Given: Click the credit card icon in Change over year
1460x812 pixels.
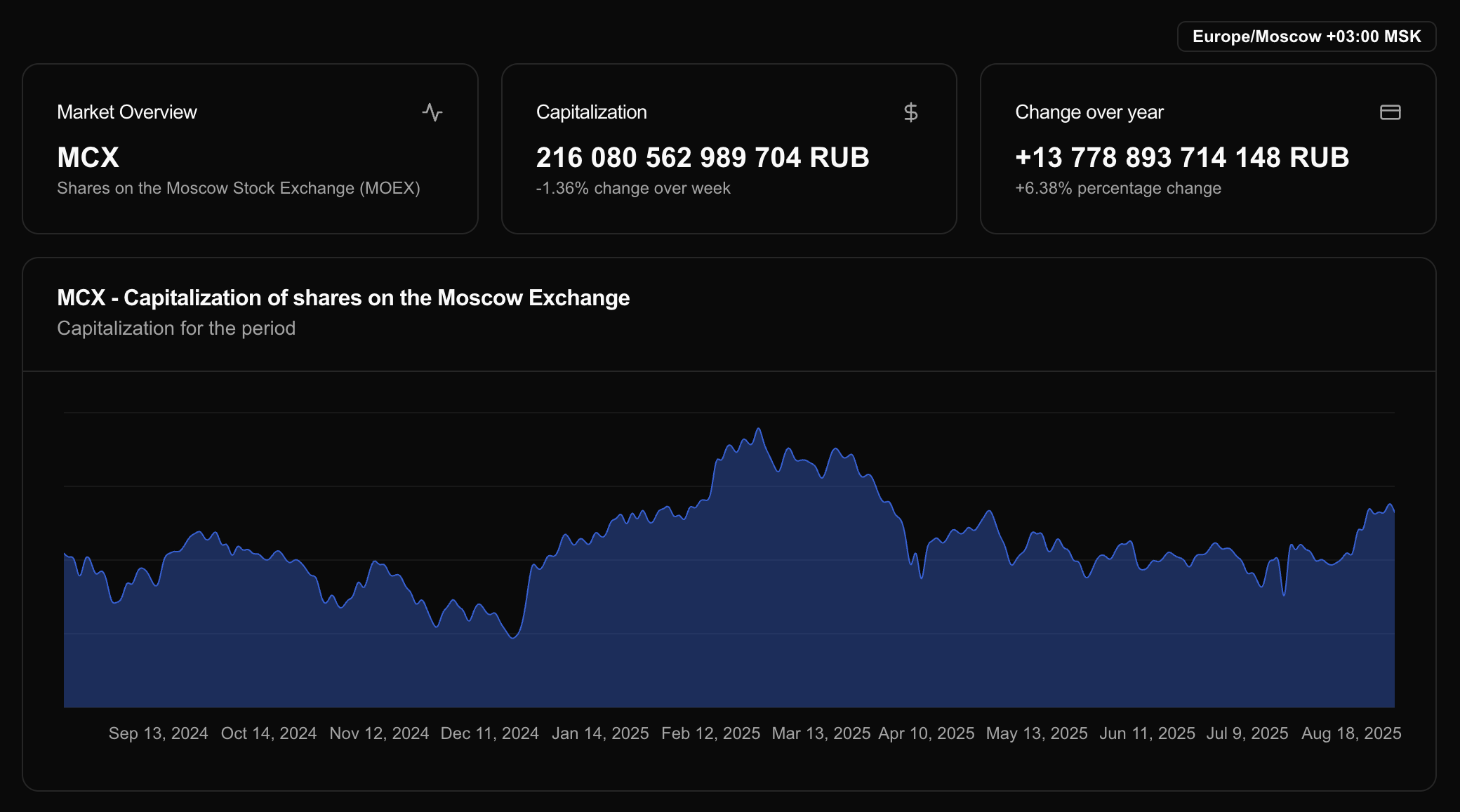Looking at the screenshot, I should tap(1390, 112).
